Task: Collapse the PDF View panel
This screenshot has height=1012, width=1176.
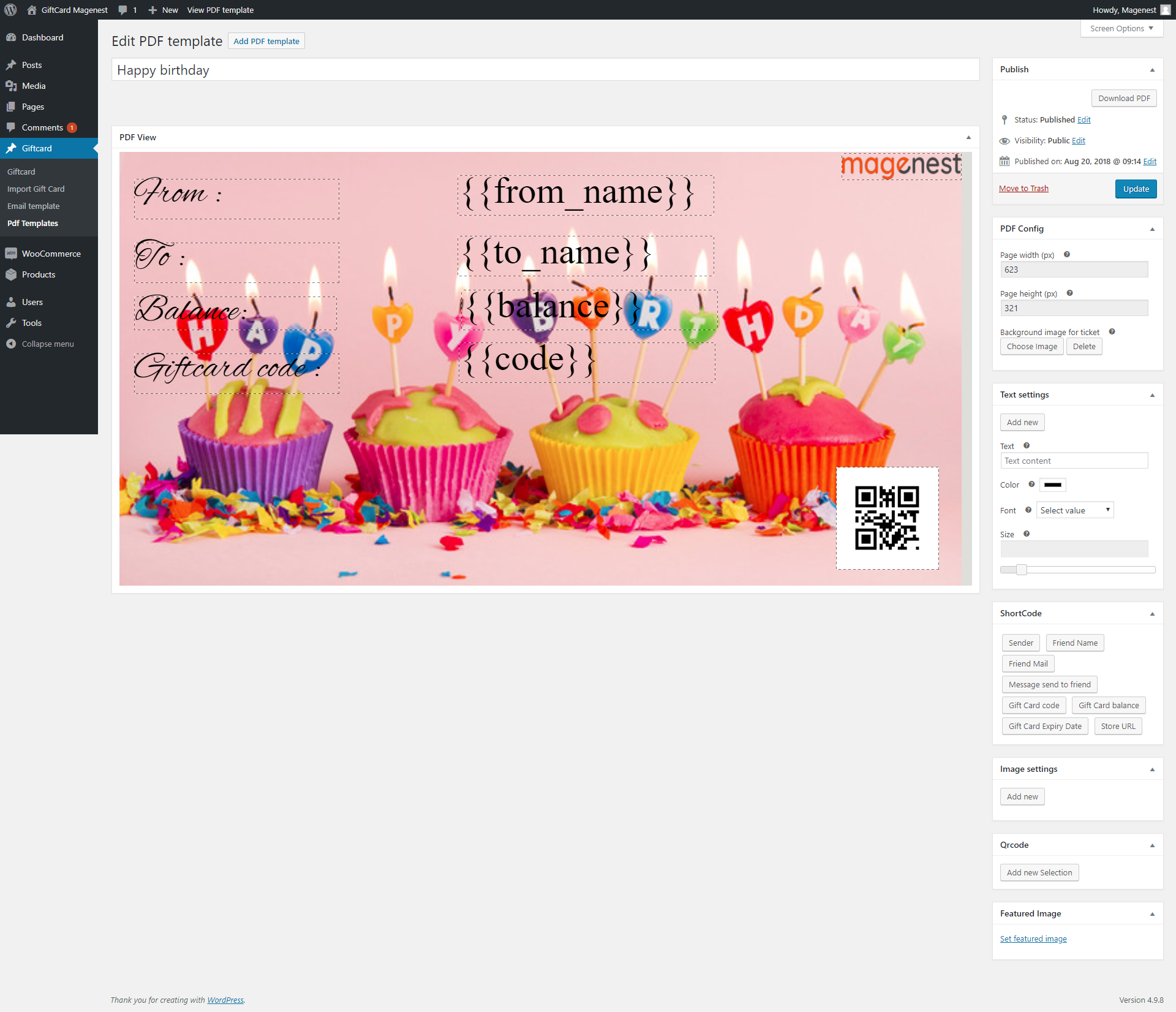Action: coord(968,137)
